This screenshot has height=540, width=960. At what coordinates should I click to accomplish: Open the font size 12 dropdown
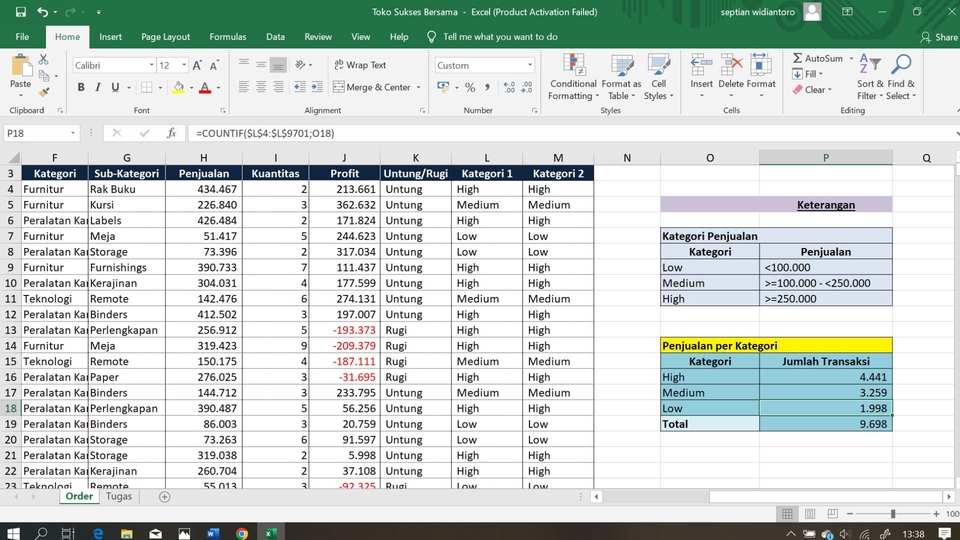[184, 65]
